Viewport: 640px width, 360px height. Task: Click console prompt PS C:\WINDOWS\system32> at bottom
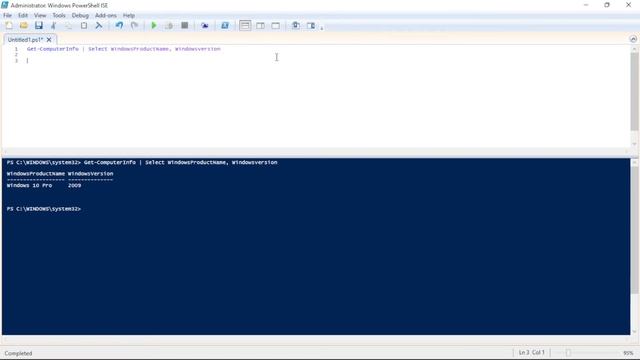pyautogui.click(x=44, y=209)
